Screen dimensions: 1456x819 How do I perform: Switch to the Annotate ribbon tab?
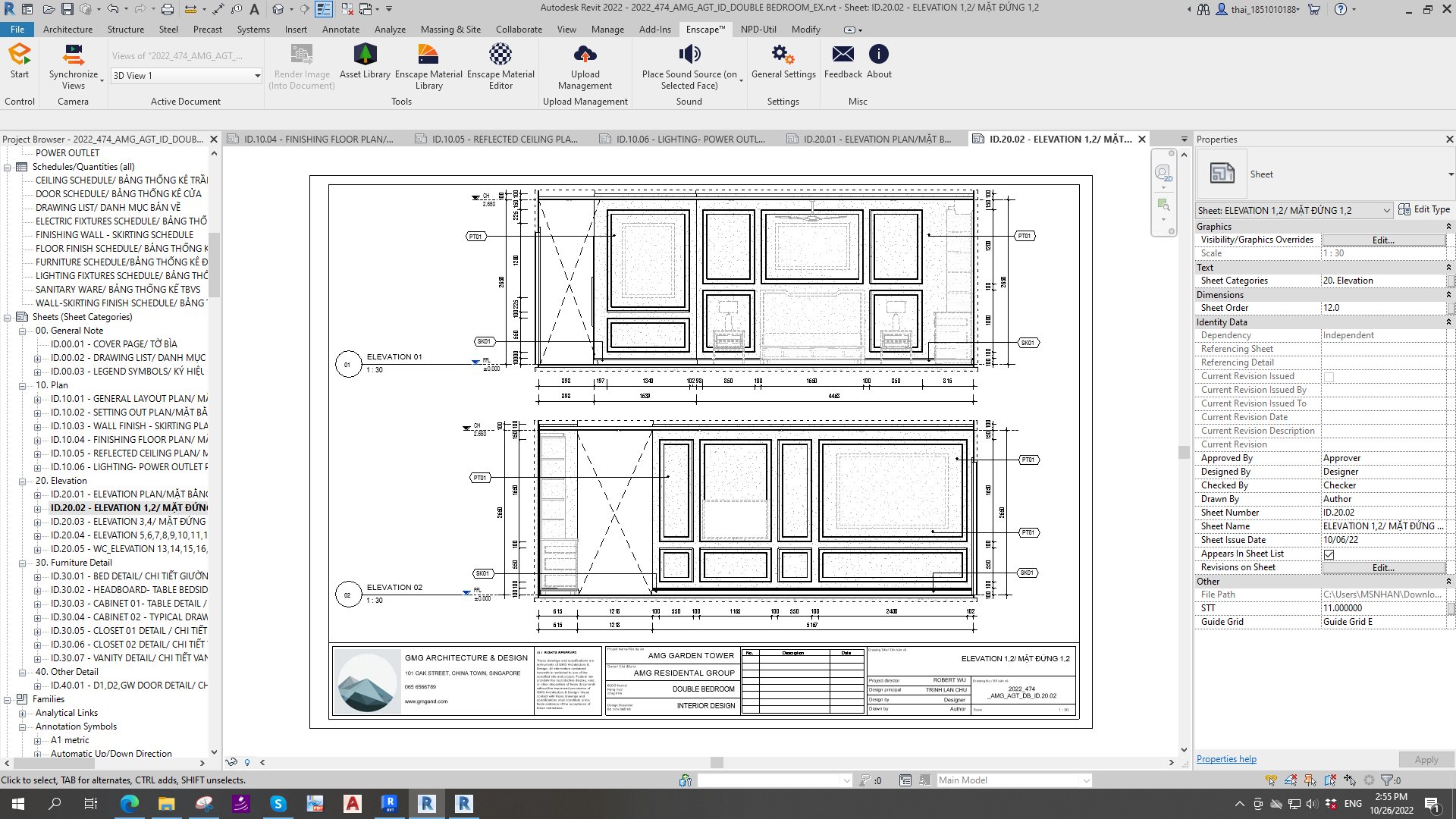[x=340, y=30]
